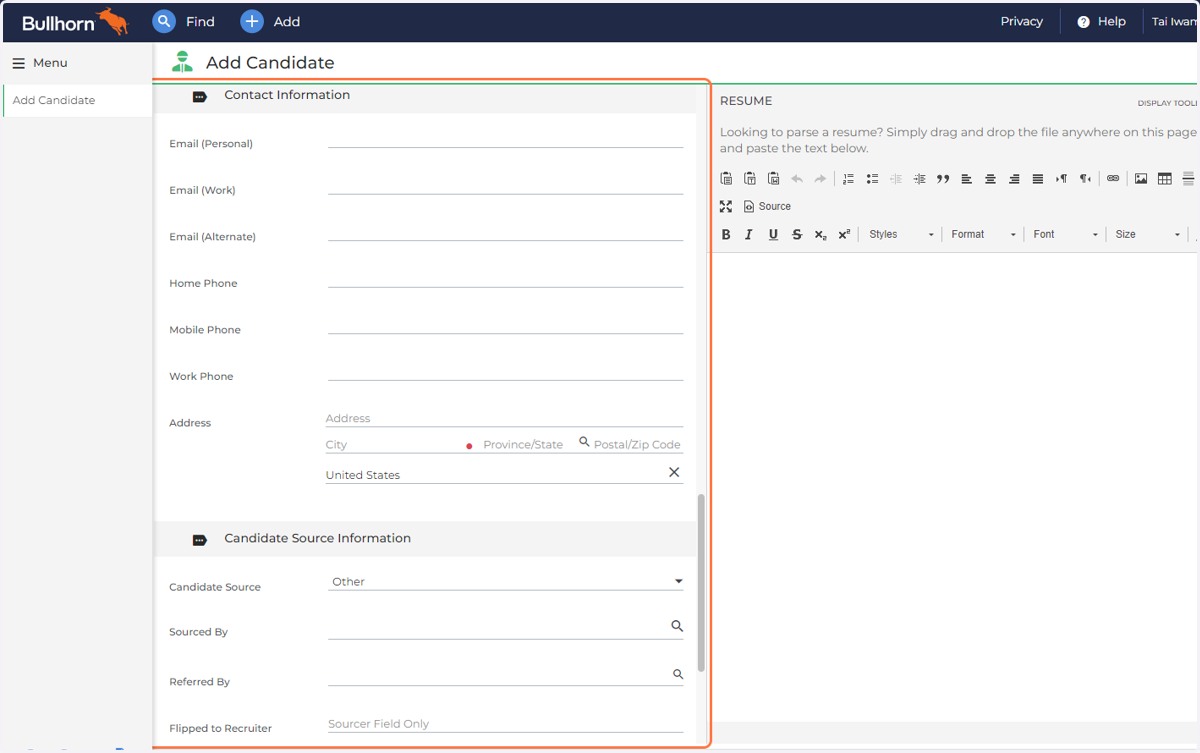Image resolution: width=1200 pixels, height=753 pixels.
Task: Click the Sourced By search icon
Action: point(677,626)
